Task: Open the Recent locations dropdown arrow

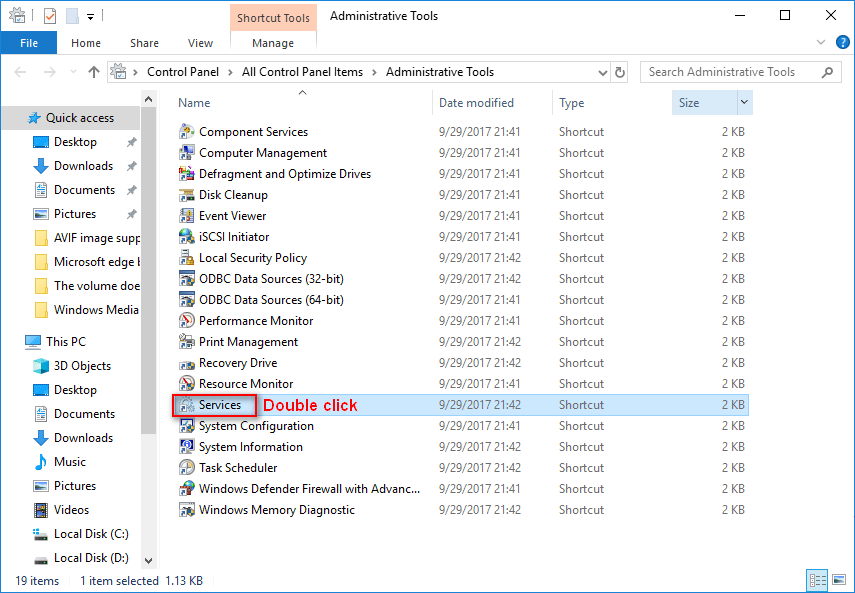Action: click(x=73, y=72)
